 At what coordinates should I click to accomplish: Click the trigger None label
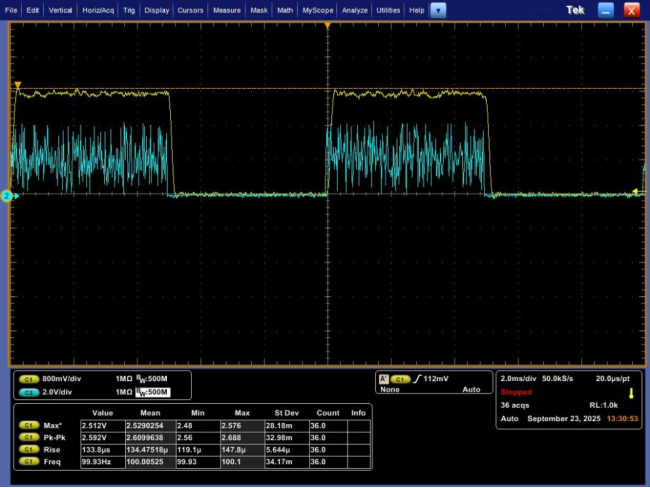click(x=390, y=390)
